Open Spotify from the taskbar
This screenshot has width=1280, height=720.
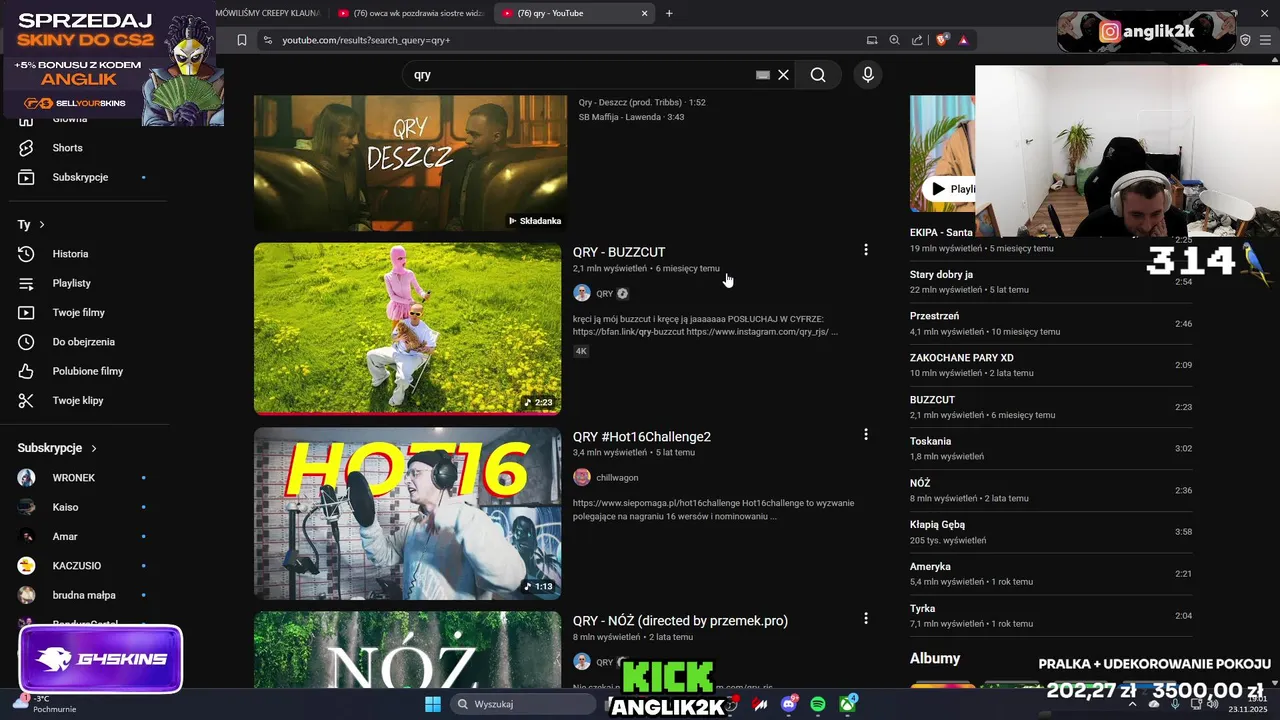point(818,704)
